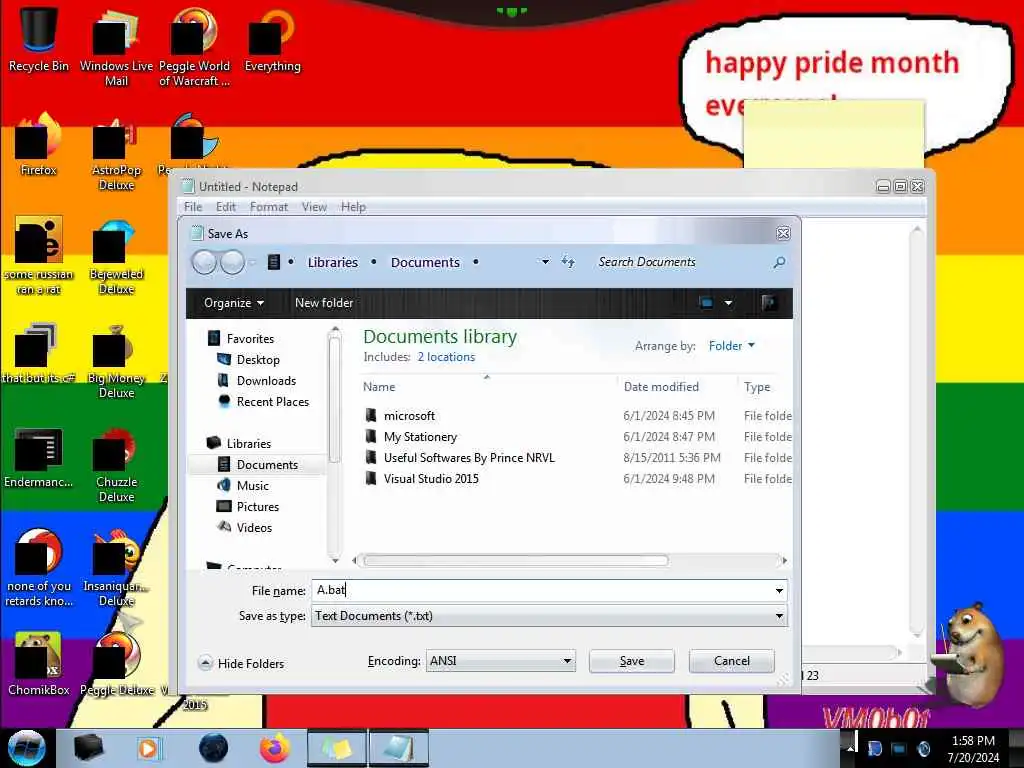Click the change view icon in toolbar
1024x768 pixels.
(706, 303)
